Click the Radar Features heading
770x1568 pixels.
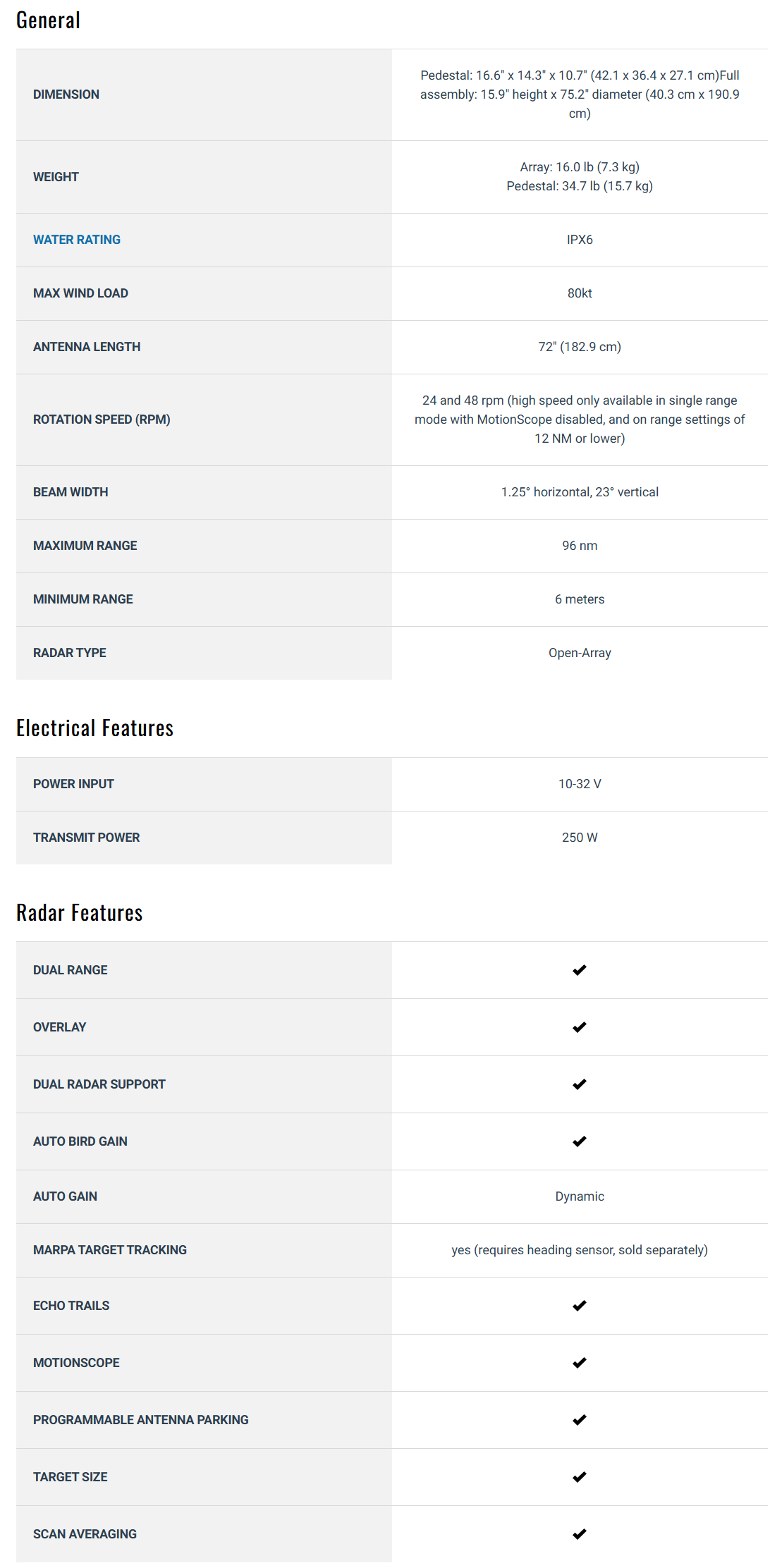pos(79,913)
